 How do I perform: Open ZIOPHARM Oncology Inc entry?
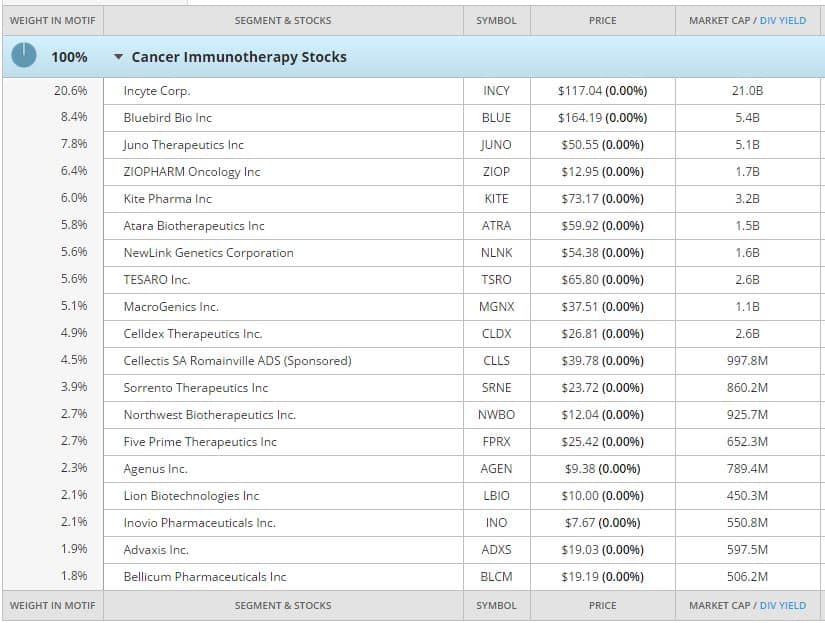pos(192,172)
